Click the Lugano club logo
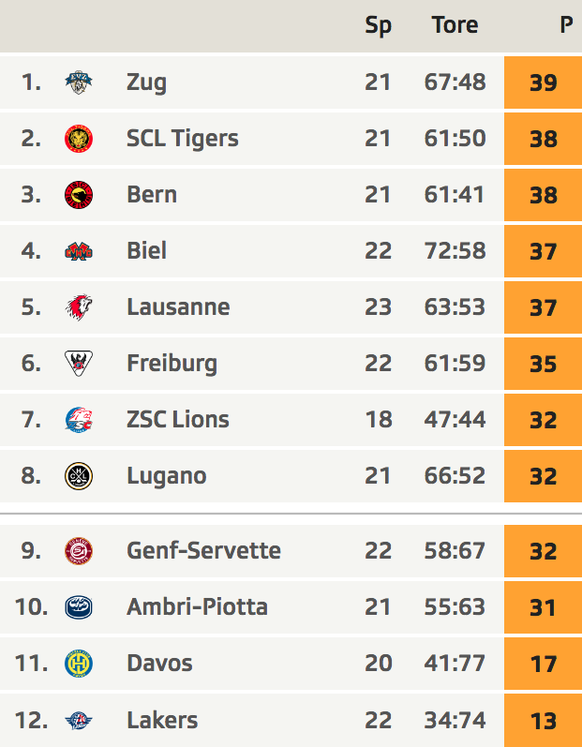This screenshot has height=747, width=582. point(79,476)
